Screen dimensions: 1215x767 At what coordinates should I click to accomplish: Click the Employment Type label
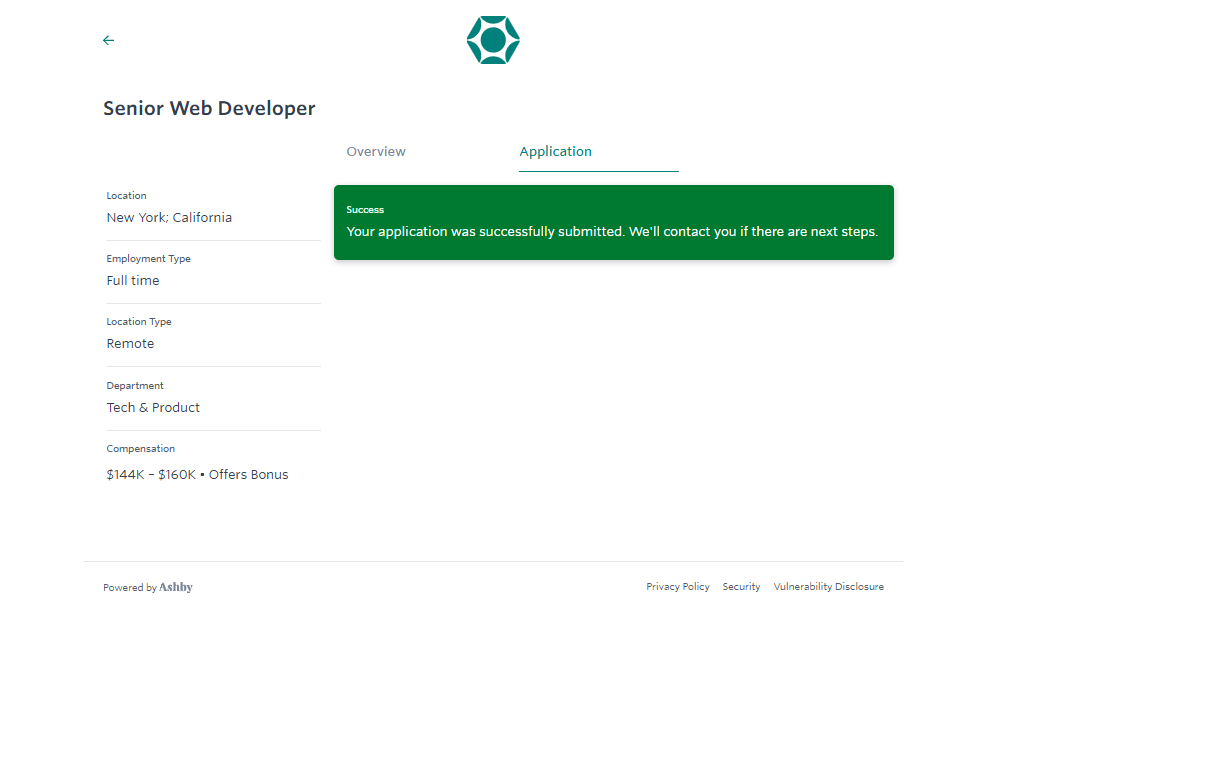click(x=148, y=259)
